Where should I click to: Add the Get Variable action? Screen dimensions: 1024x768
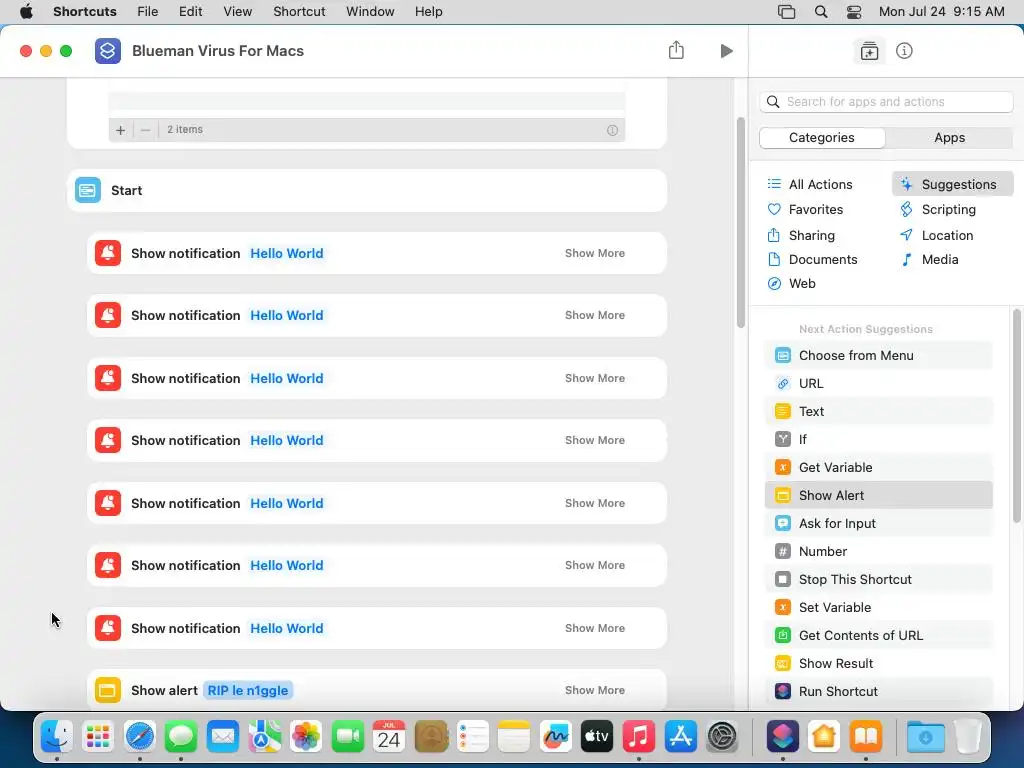[878, 468]
